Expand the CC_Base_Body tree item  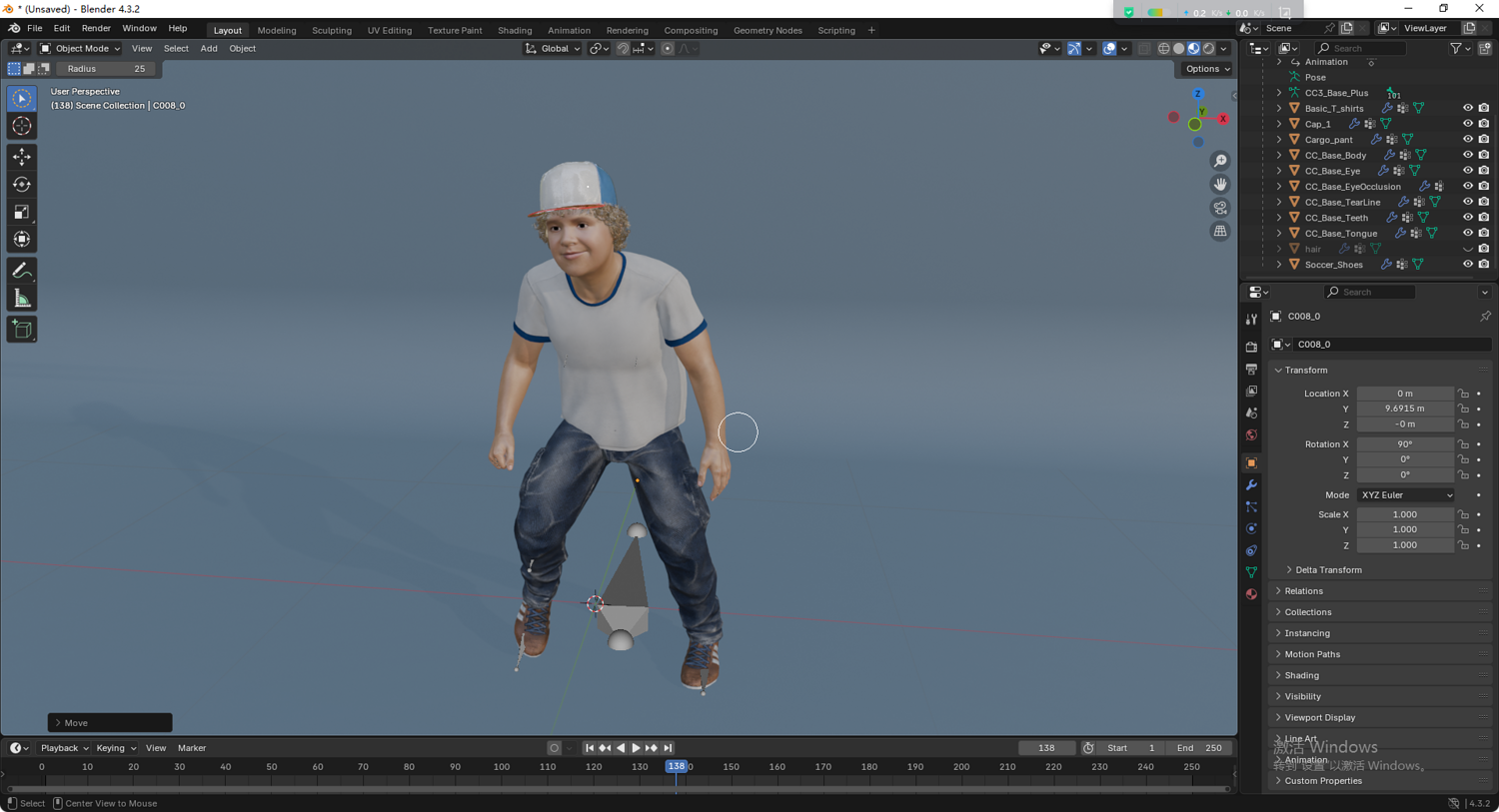click(1279, 155)
